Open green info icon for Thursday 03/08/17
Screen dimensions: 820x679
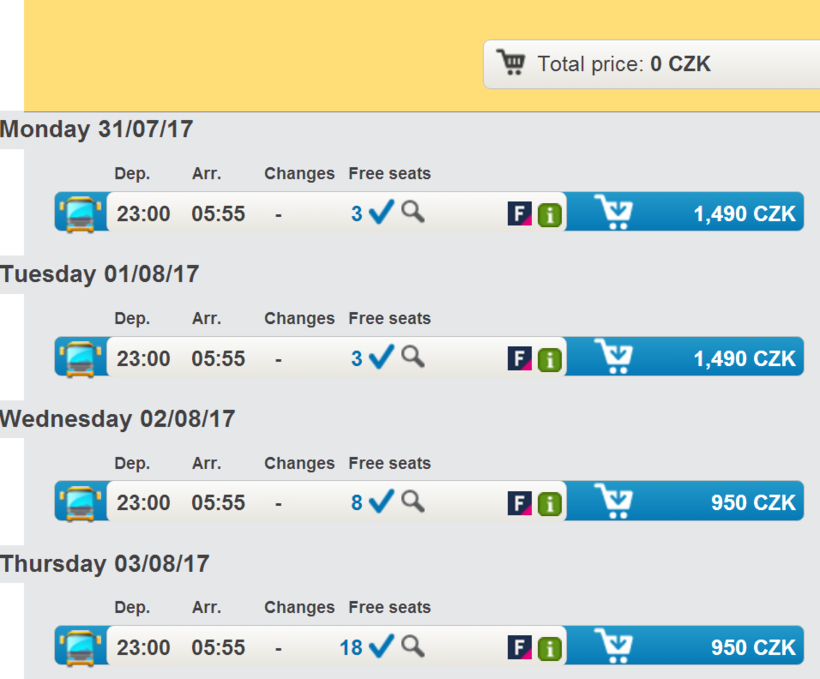click(549, 648)
